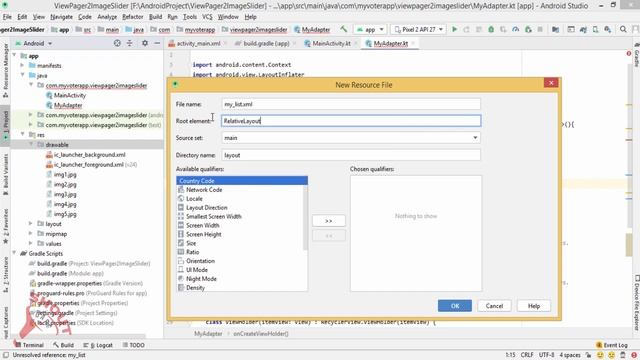Open the profiler gauge icon
This screenshot has height=360, width=640.
coord(516,29)
